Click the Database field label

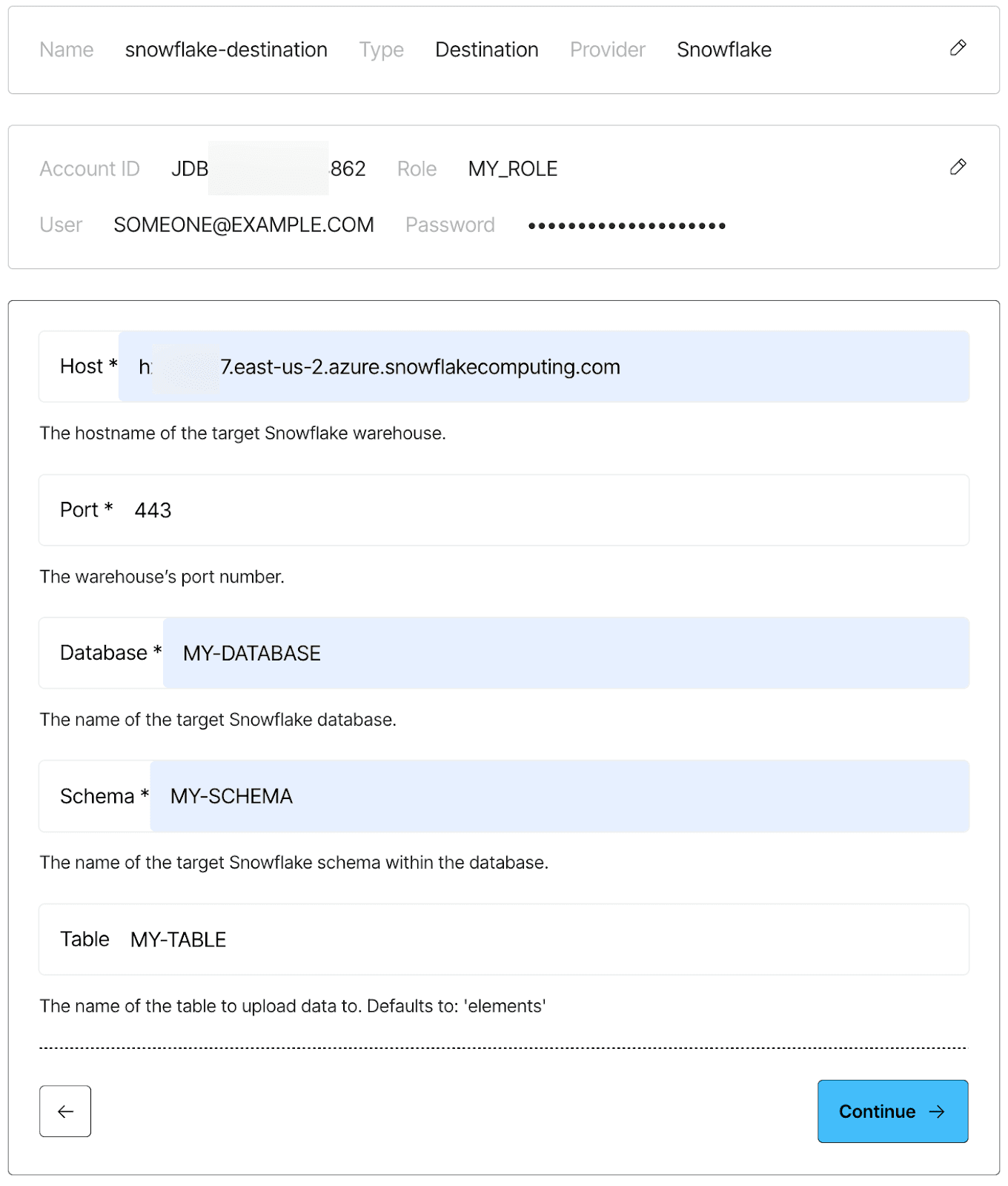110,653
